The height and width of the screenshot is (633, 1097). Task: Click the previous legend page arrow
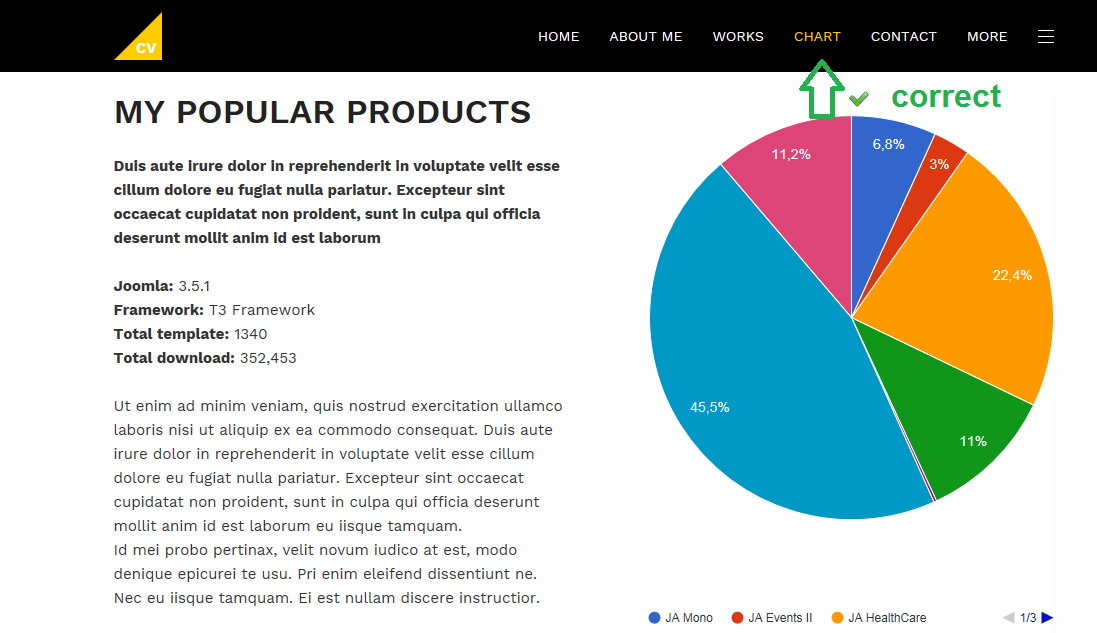pyautogui.click(x=1009, y=618)
